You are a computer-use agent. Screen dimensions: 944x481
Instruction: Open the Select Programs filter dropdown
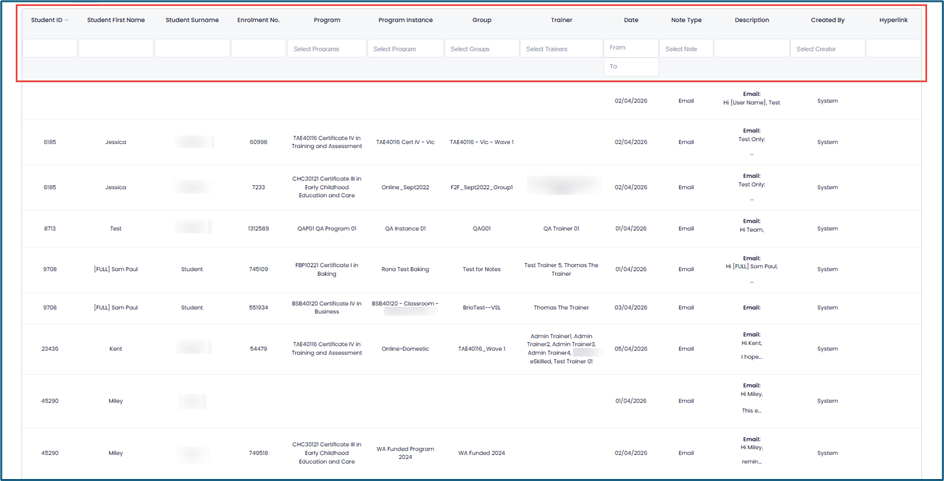point(327,48)
